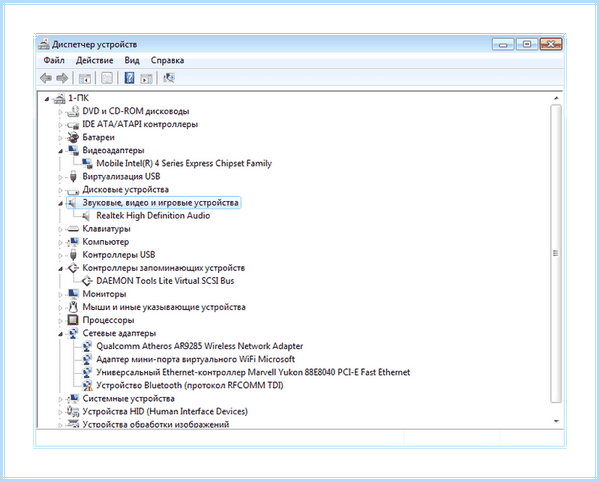Viewport: 600px width, 482px height.
Task: Close the Диспетчер устройств window
Action: point(551,44)
